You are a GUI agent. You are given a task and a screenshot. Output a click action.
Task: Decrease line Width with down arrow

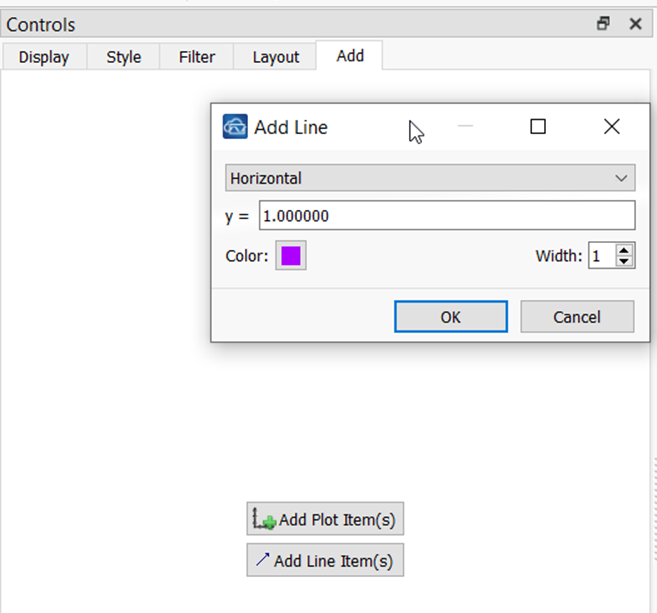[624, 261]
